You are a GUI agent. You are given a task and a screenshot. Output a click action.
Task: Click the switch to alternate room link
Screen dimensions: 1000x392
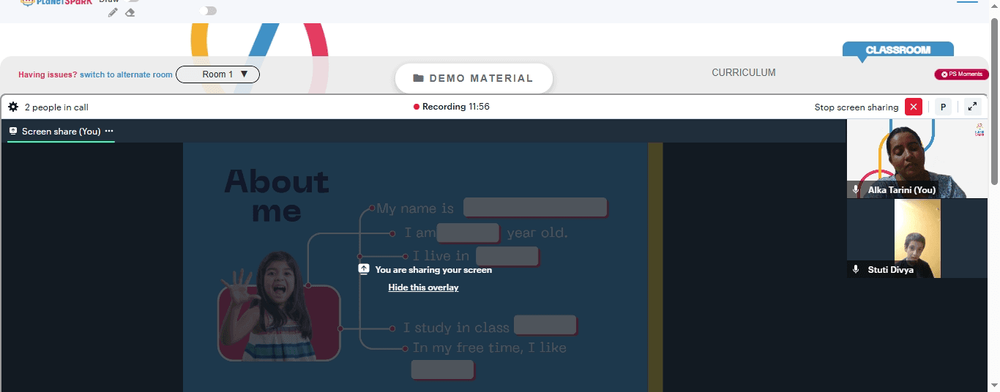pos(126,75)
